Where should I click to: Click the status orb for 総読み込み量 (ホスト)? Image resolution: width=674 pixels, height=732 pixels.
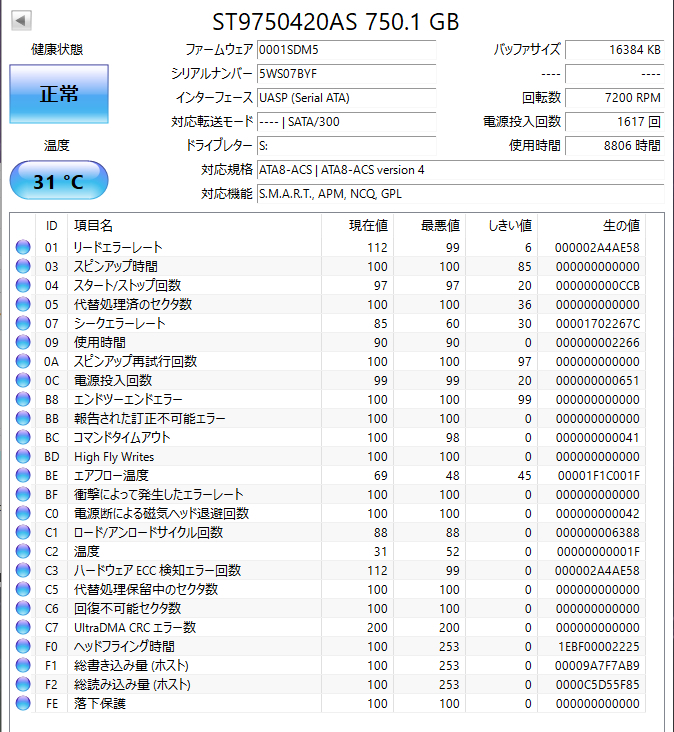pyautogui.click(x=23, y=684)
